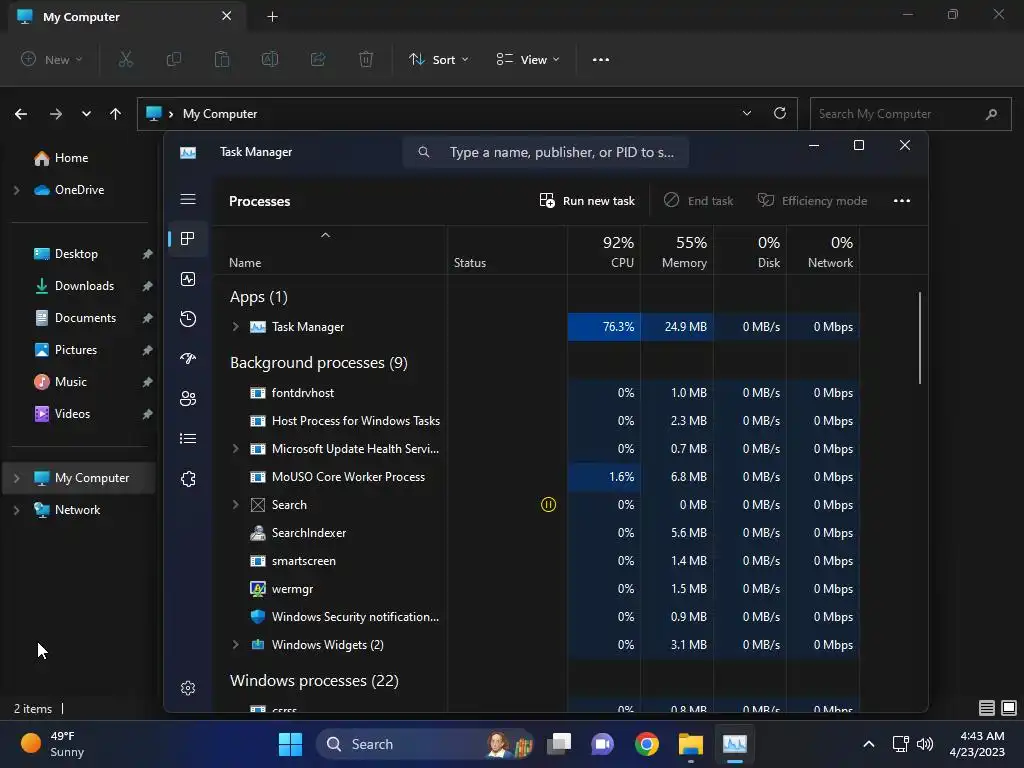Select the MoUSO Core Worker Process row
The width and height of the screenshot is (1024, 768).
536,477
